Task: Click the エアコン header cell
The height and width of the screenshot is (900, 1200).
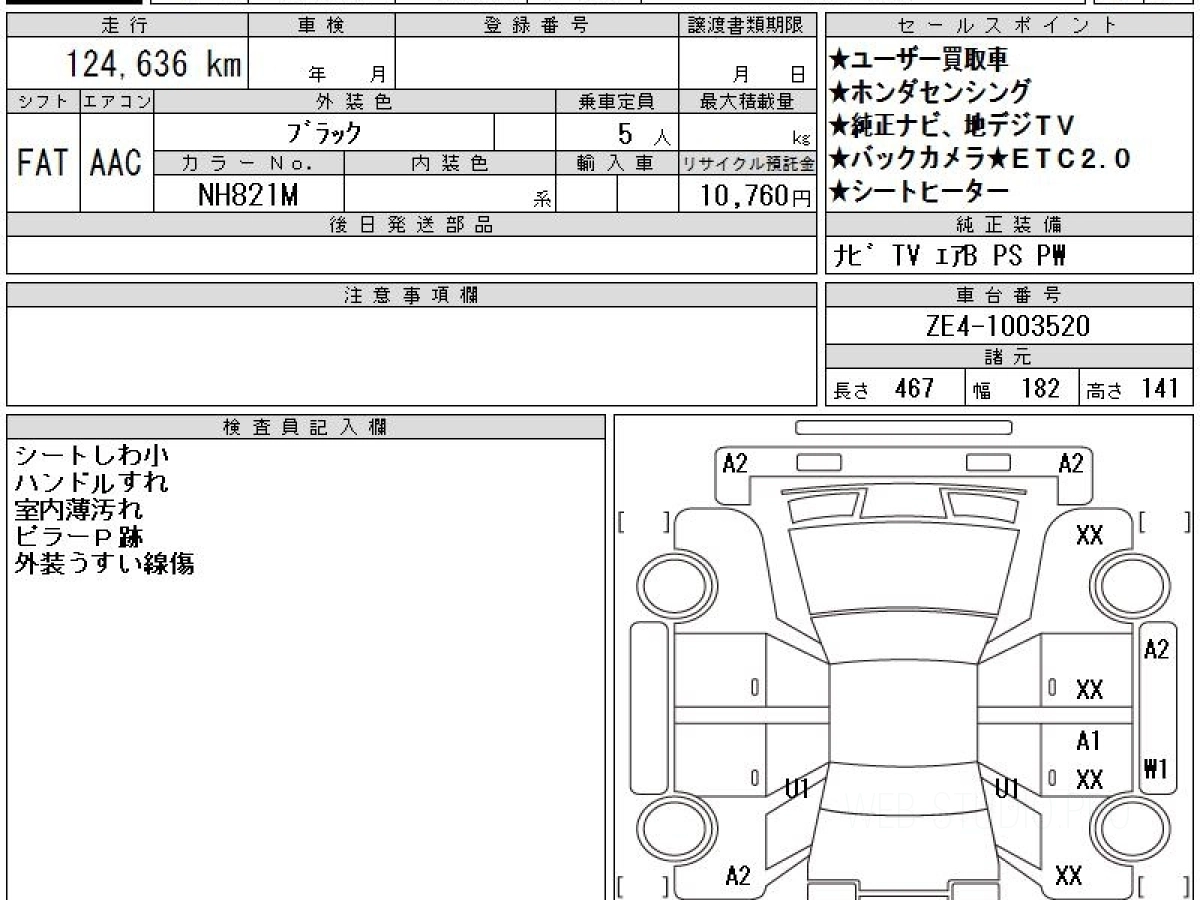Action: (x=117, y=101)
